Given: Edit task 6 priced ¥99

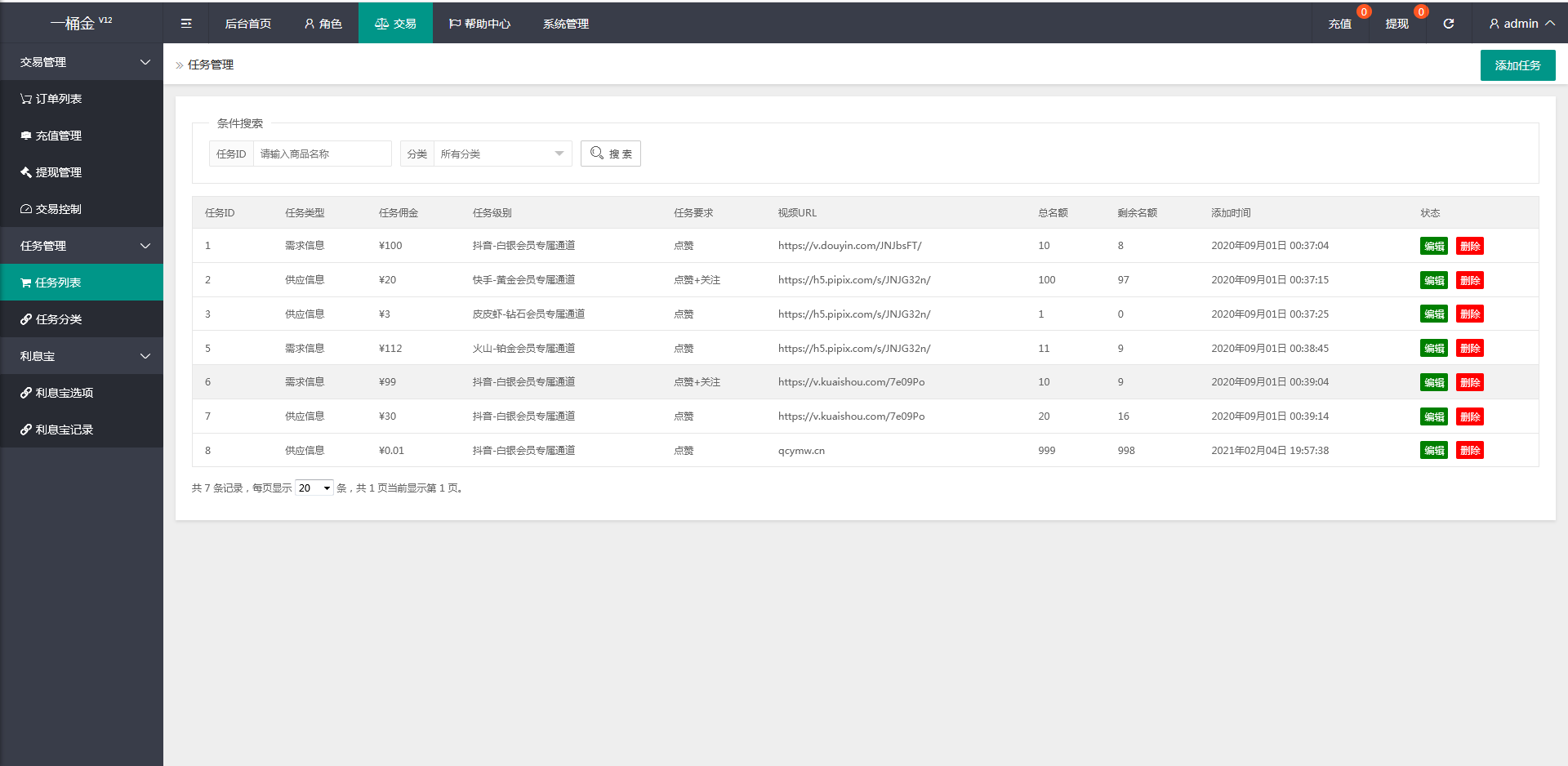Looking at the screenshot, I should click(1434, 382).
